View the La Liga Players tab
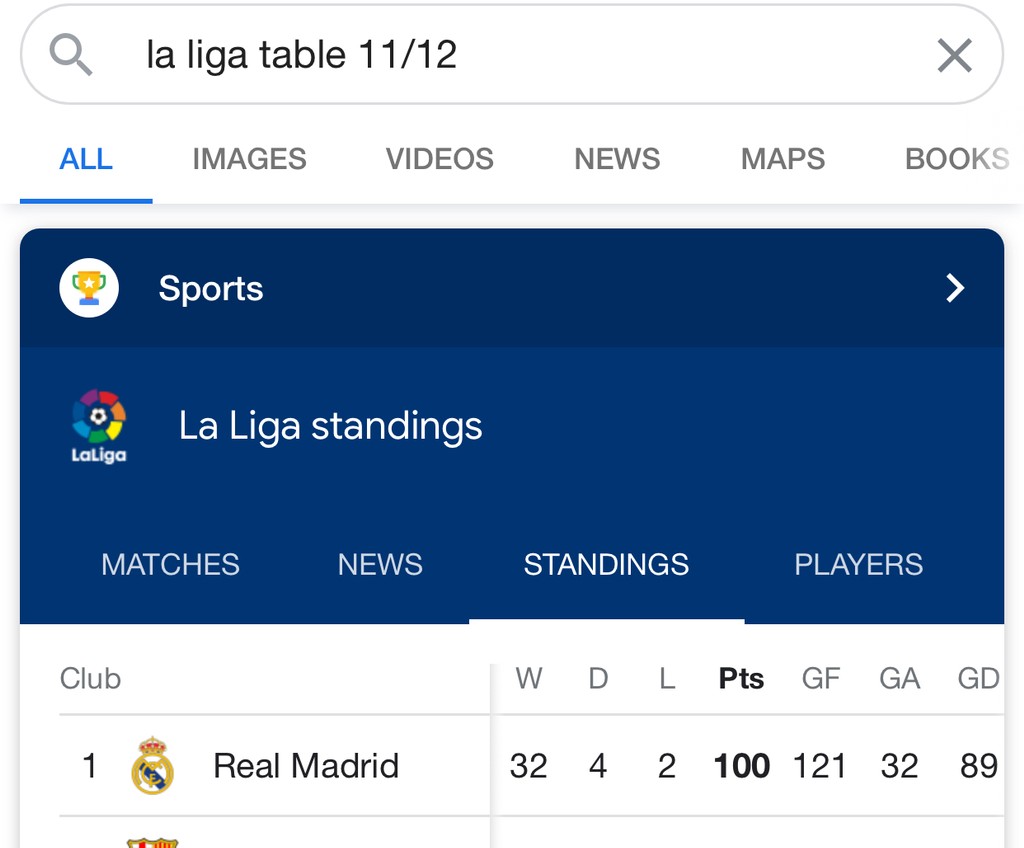 (x=858, y=564)
